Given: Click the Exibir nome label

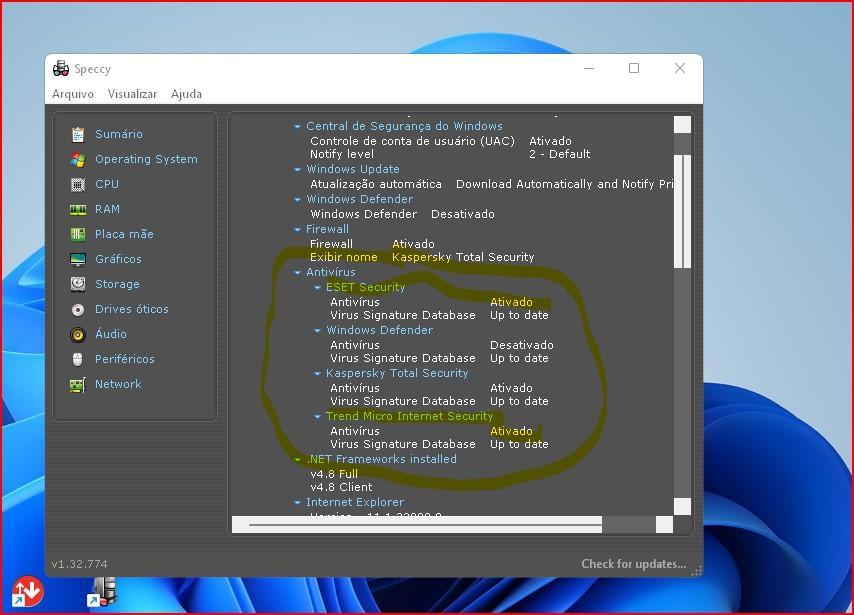Looking at the screenshot, I should pyautogui.click(x=344, y=258).
